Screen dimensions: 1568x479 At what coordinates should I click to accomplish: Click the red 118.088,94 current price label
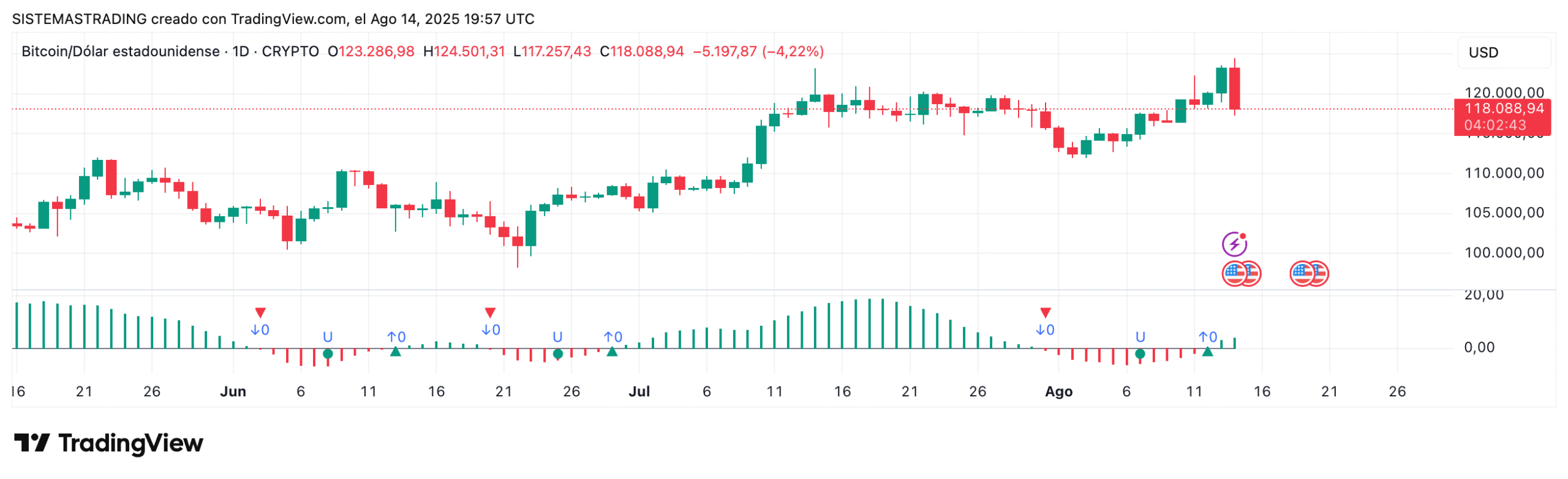(1502, 109)
